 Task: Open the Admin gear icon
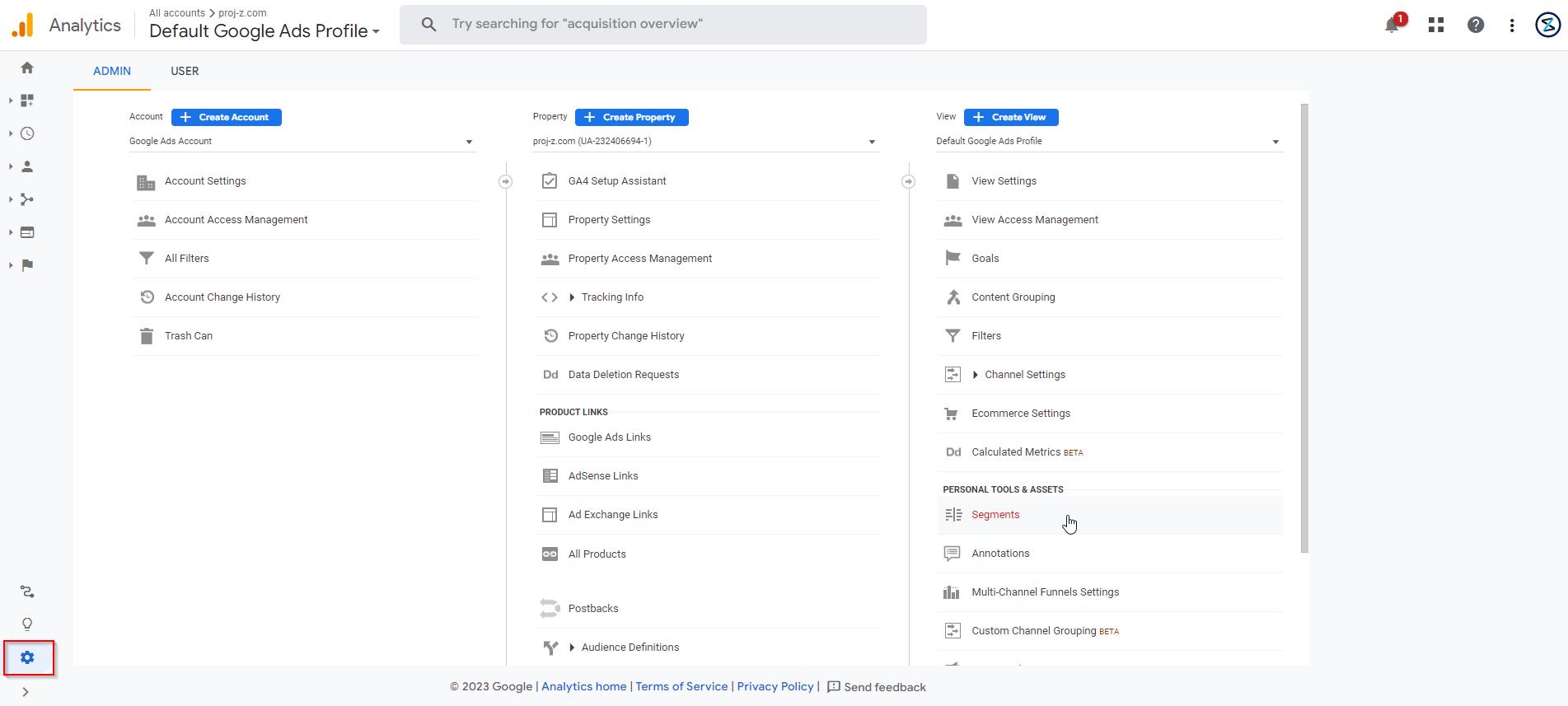(x=27, y=657)
